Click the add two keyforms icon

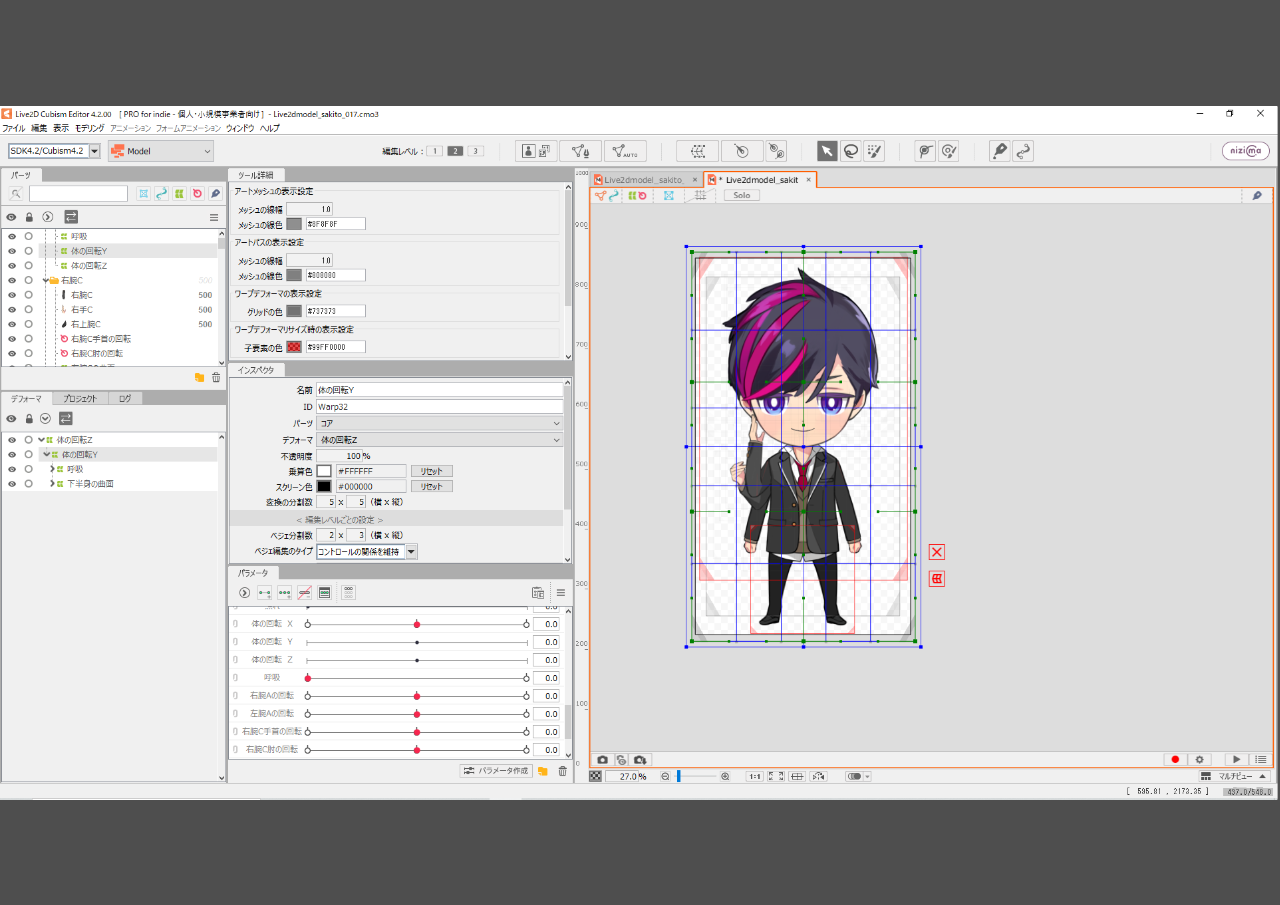tap(265, 592)
